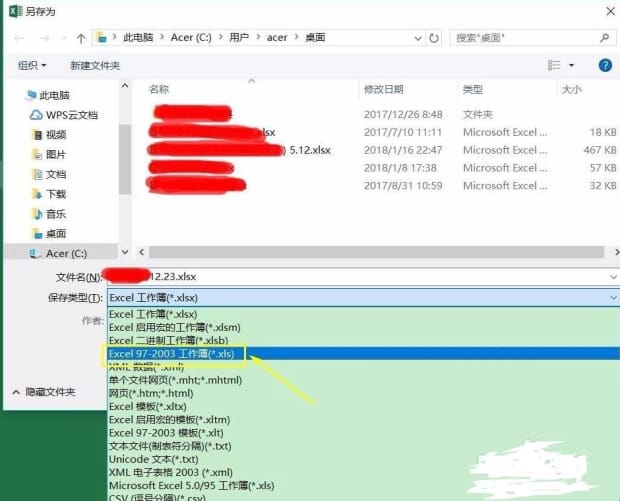Choose Excel 模板(*.xltx) option
The image size is (620, 501).
click(363, 406)
